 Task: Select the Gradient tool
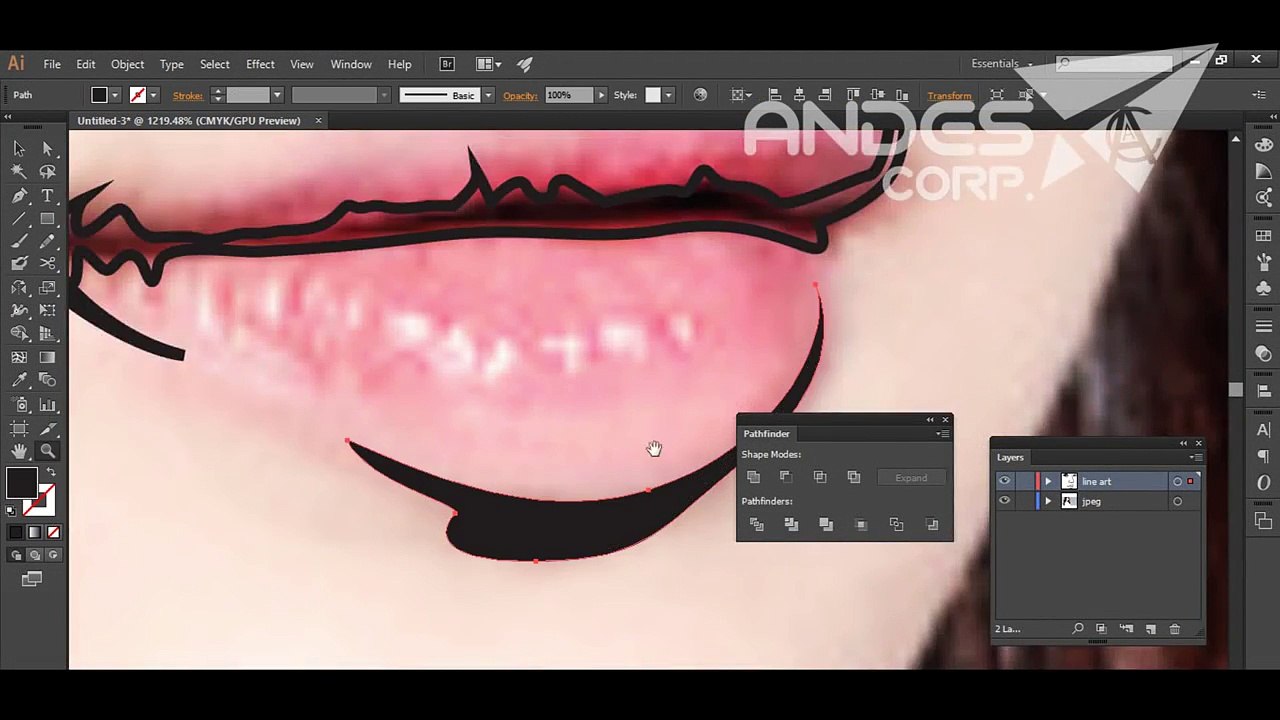[x=47, y=357]
